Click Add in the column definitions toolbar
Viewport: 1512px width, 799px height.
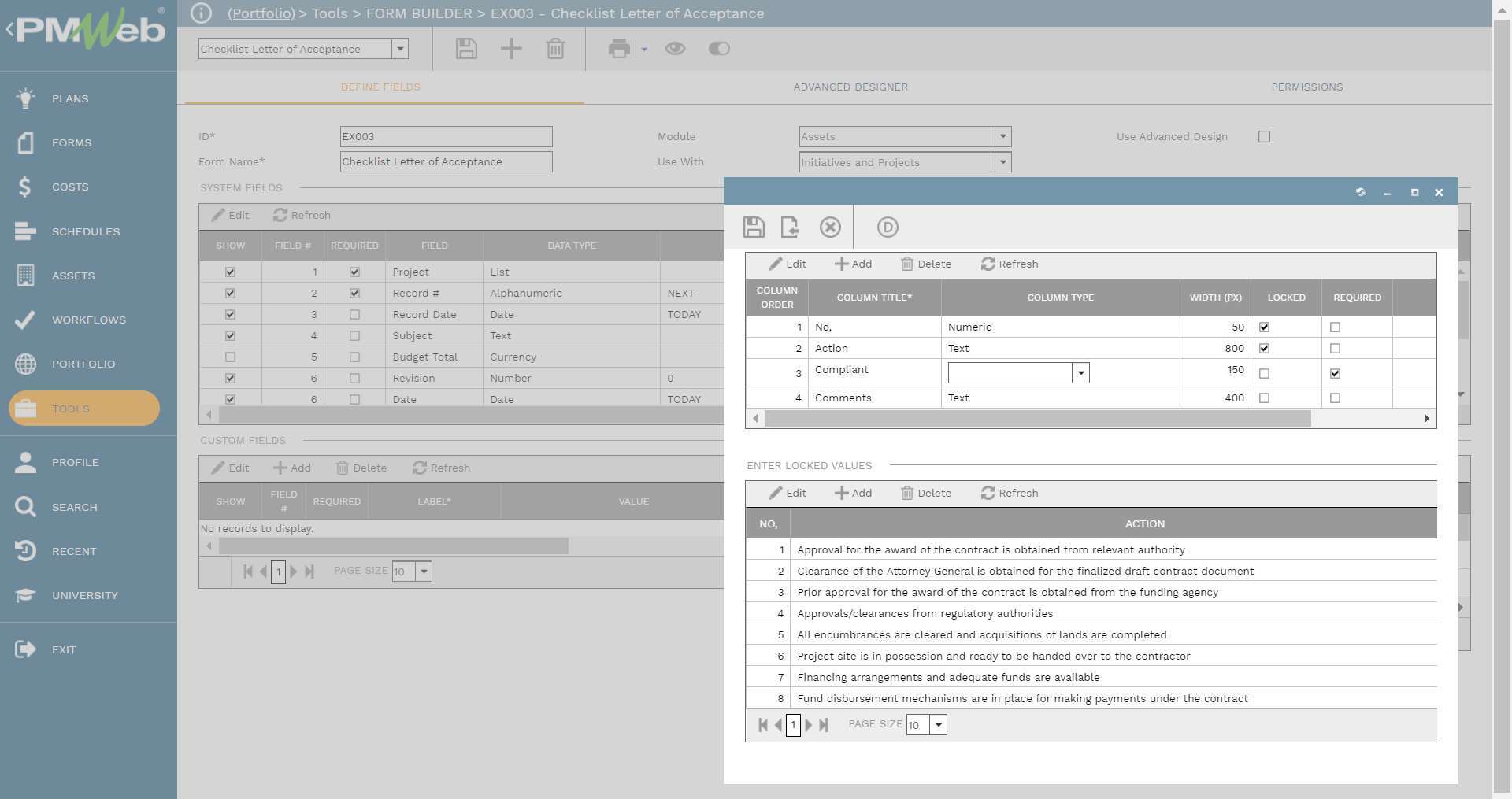point(853,264)
